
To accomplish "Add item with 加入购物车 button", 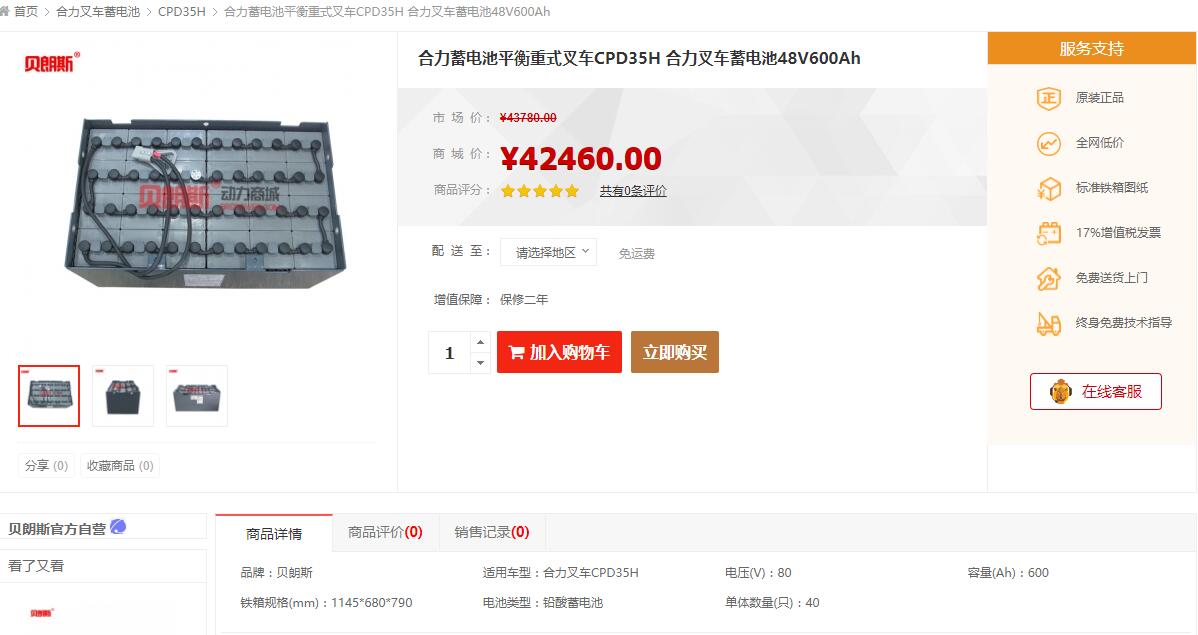I will (559, 352).
